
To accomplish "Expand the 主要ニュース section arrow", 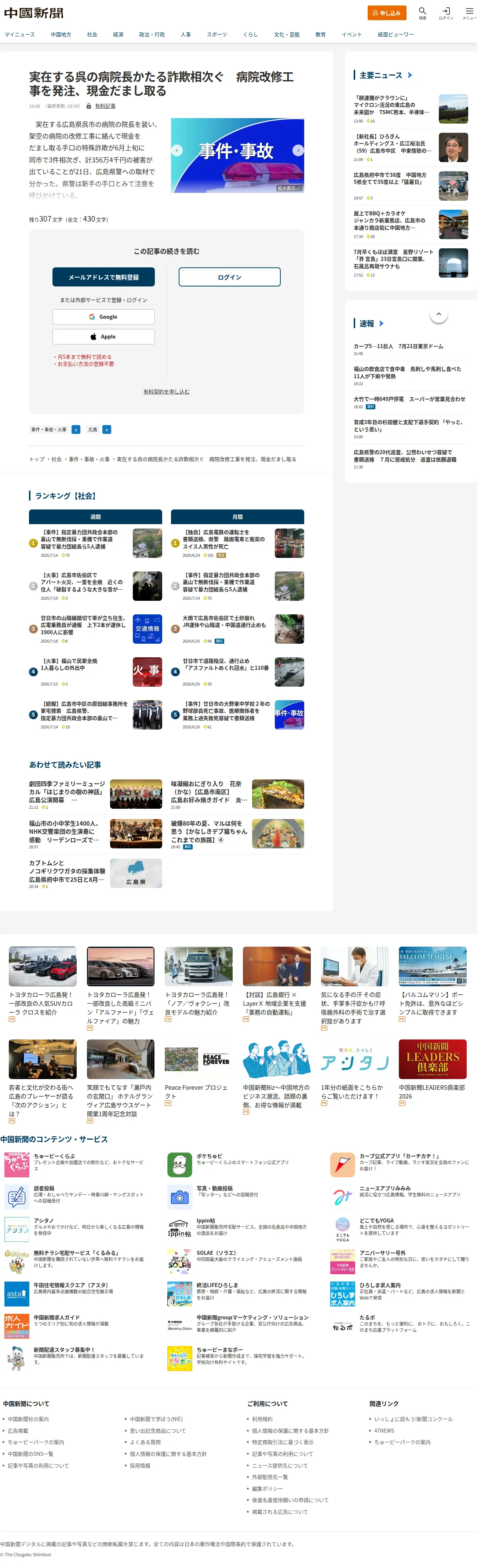I will pyautogui.click(x=410, y=75).
